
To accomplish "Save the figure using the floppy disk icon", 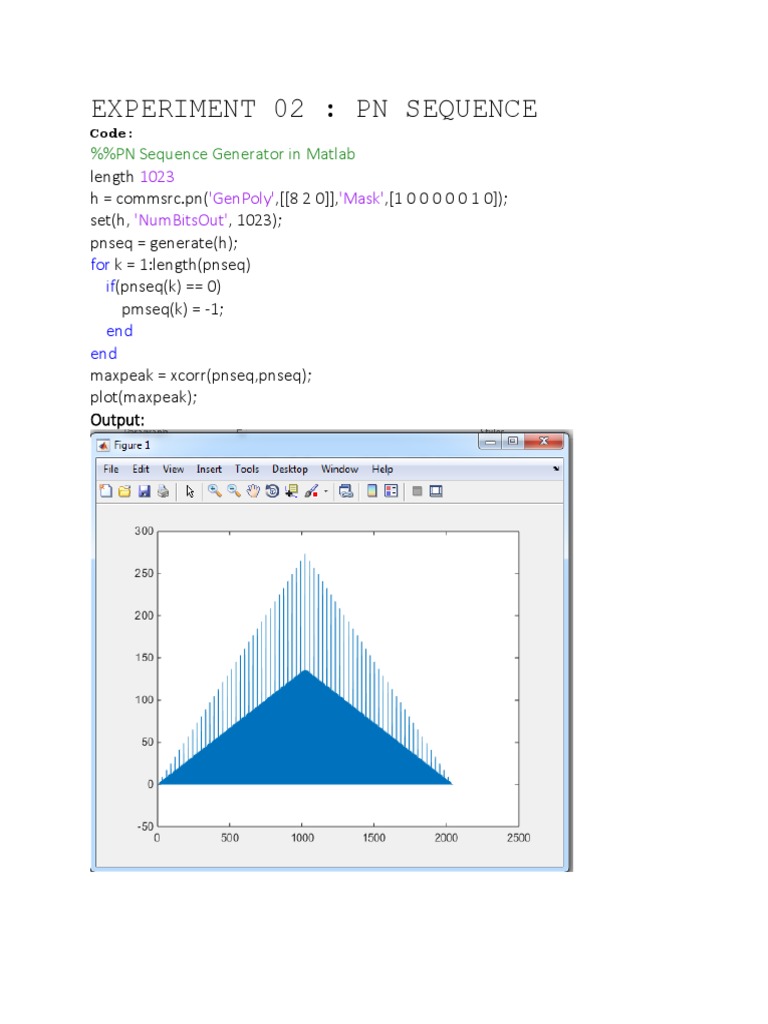I will tap(144, 491).
